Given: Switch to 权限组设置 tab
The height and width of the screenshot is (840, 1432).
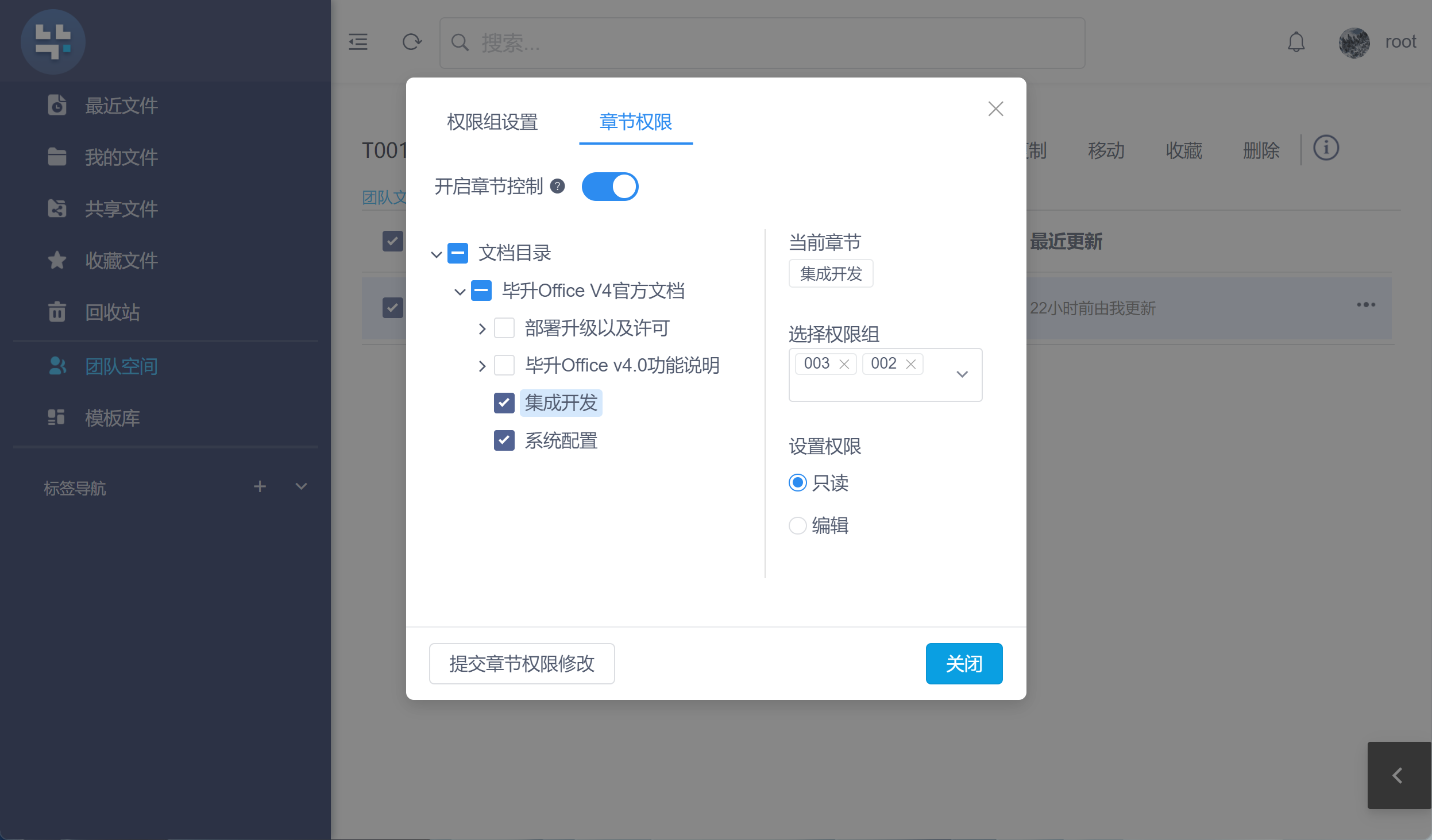Looking at the screenshot, I should pyautogui.click(x=492, y=122).
